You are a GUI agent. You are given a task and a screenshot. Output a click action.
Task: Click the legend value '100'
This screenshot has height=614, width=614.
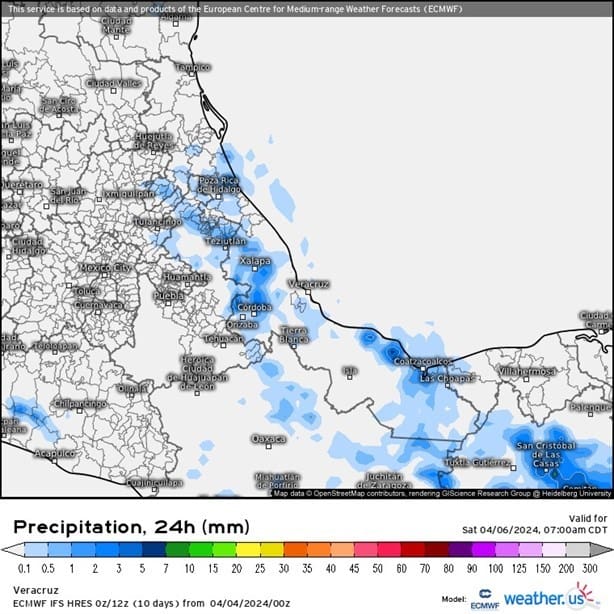pyautogui.click(x=496, y=568)
